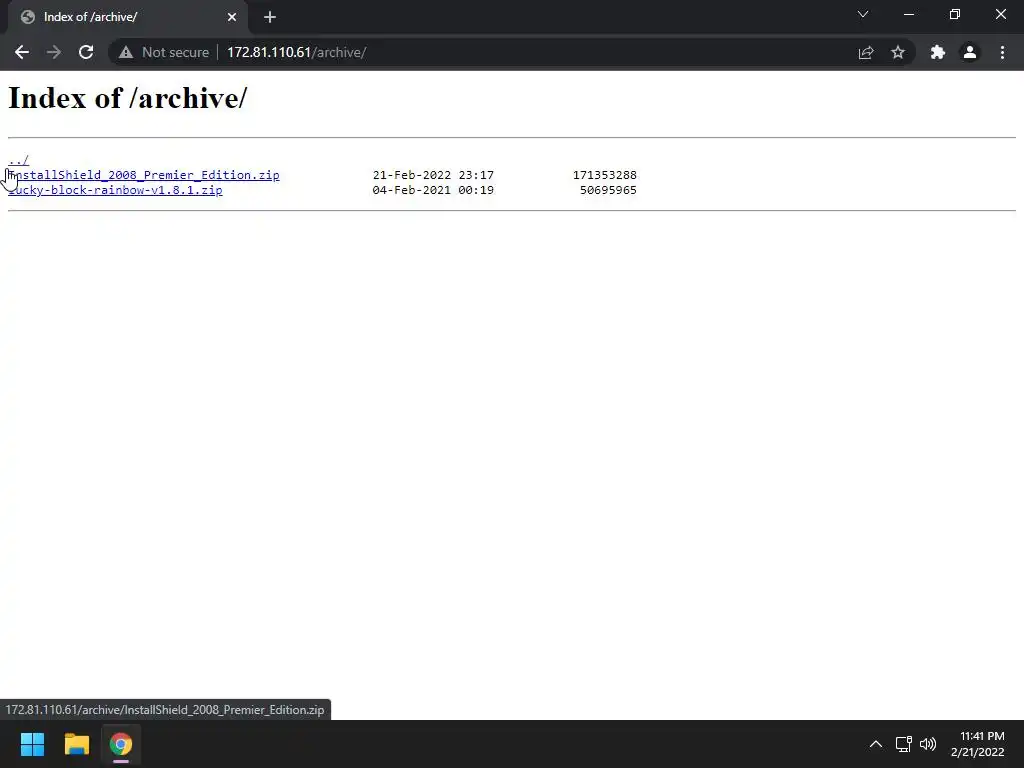Open the Chrome profile menu
The width and height of the screenshot is (1024, 768).
point(970,52)
